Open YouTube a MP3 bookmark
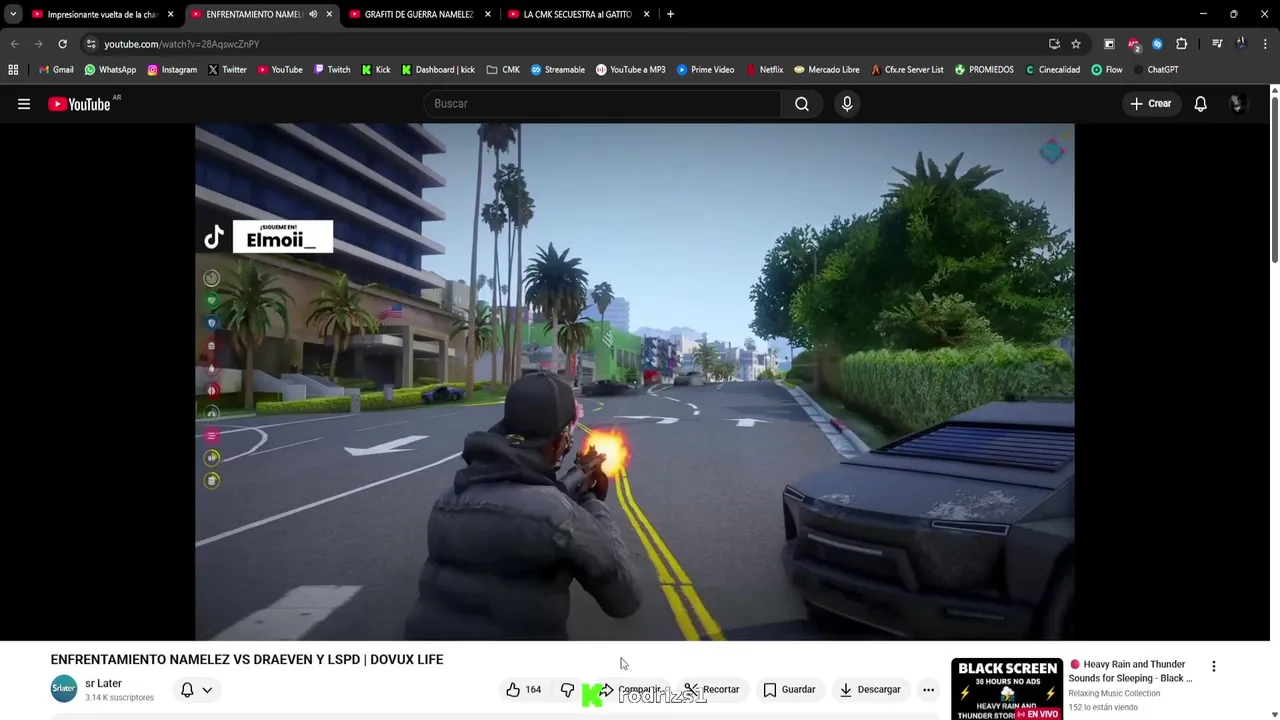1280x720 pixels. (x=630, y=70)
